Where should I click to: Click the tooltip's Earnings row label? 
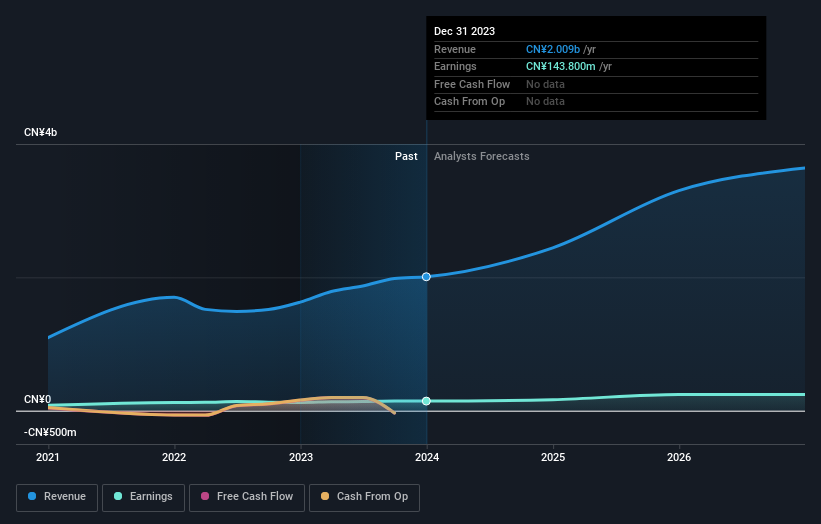point(455,66)
